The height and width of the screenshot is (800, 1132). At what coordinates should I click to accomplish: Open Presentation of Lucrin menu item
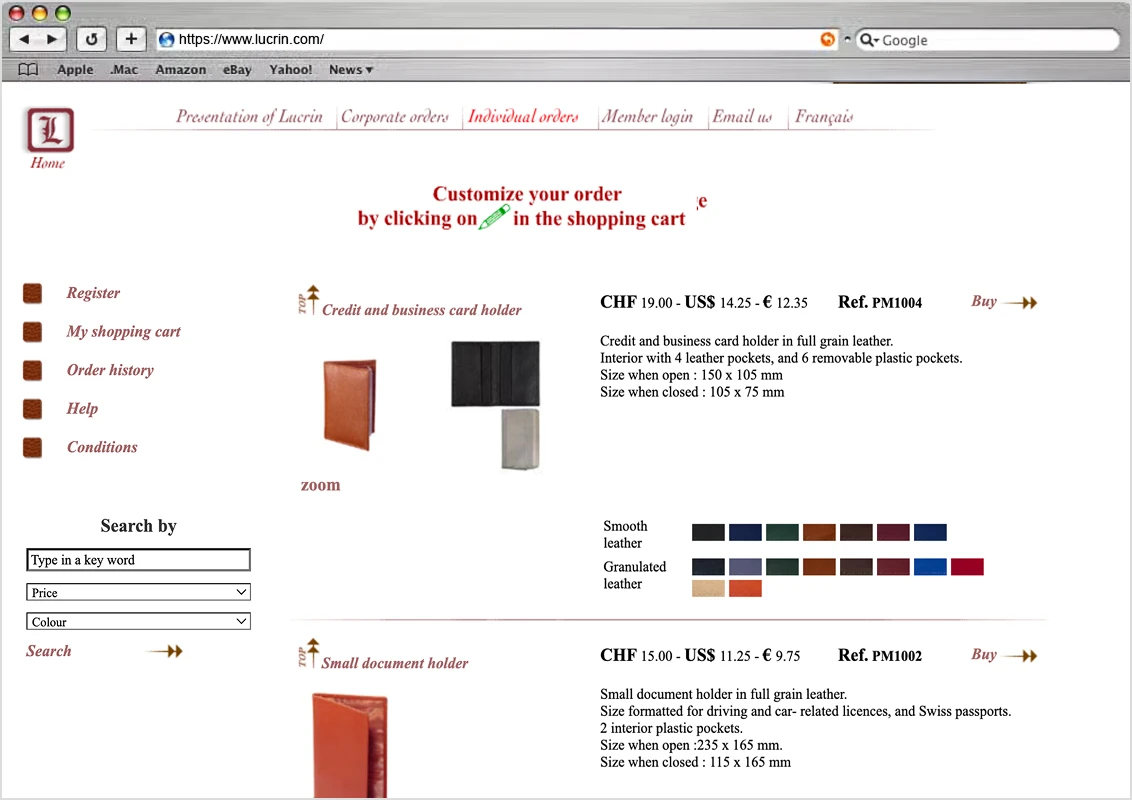click(249, 116)
